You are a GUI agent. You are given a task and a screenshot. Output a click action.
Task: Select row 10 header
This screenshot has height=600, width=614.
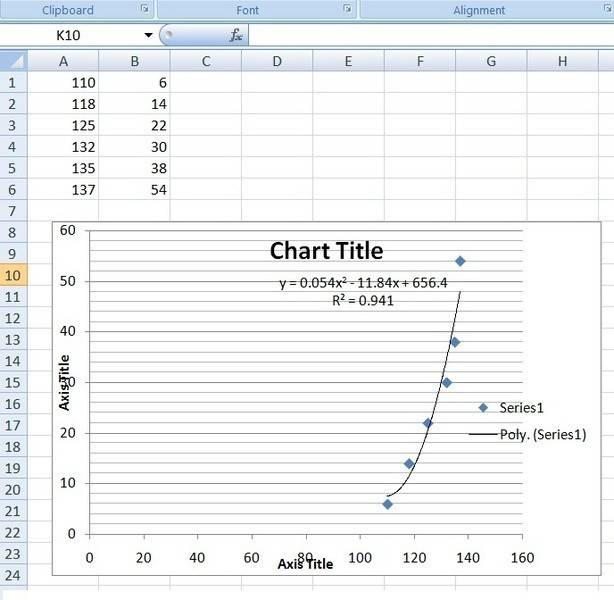point(13,275)
